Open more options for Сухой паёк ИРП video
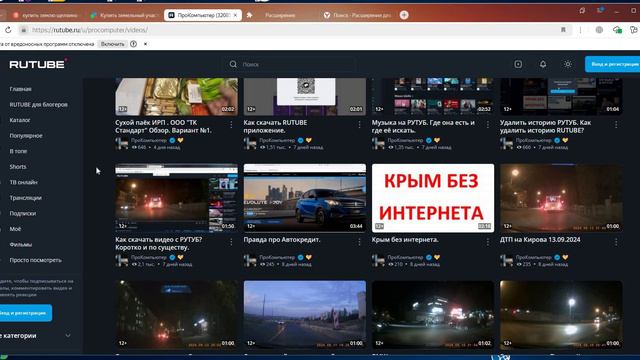640x360 pixels. 231,124
